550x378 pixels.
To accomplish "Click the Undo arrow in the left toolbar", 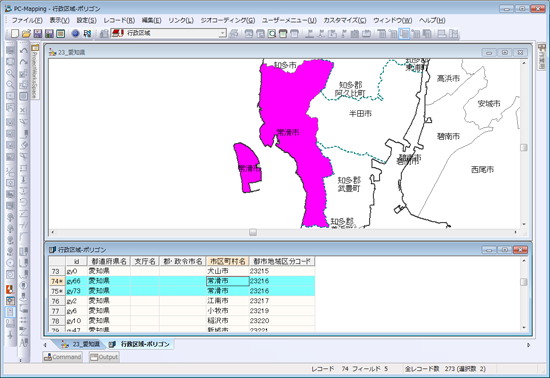I will (24, 51).
